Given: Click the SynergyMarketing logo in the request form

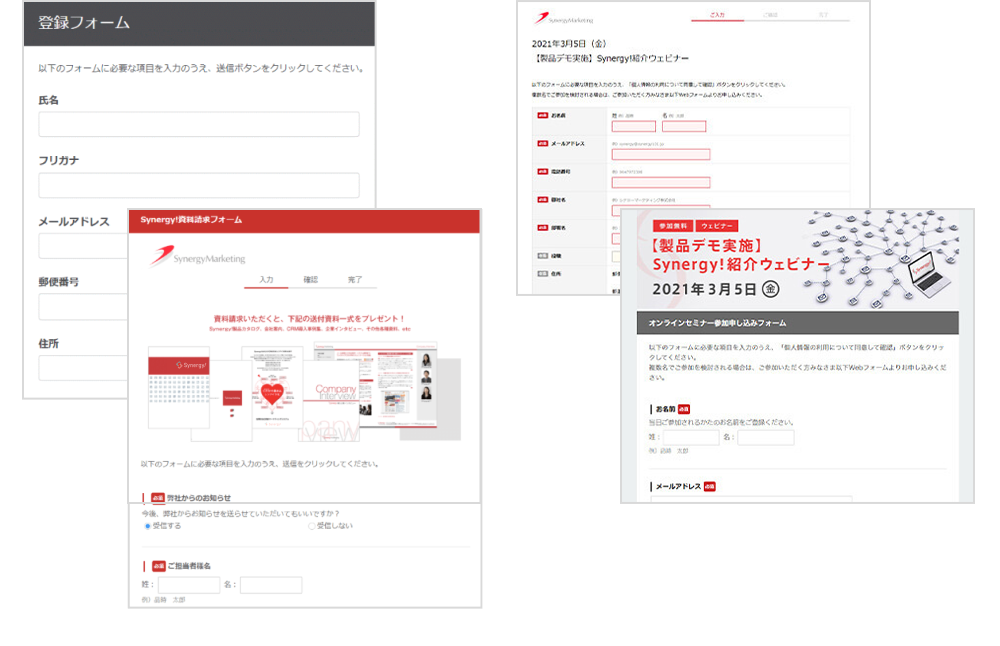Looking at the screenshot, I should pos(198,256).
